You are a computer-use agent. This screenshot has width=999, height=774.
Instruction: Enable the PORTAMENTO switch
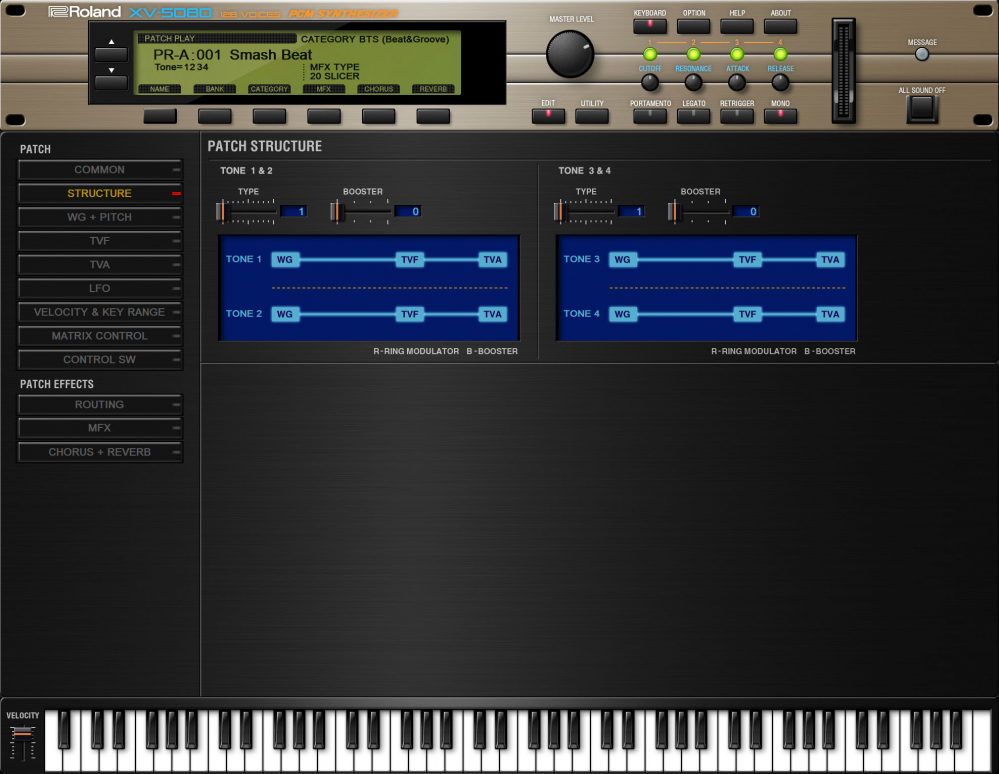(650, 116)
